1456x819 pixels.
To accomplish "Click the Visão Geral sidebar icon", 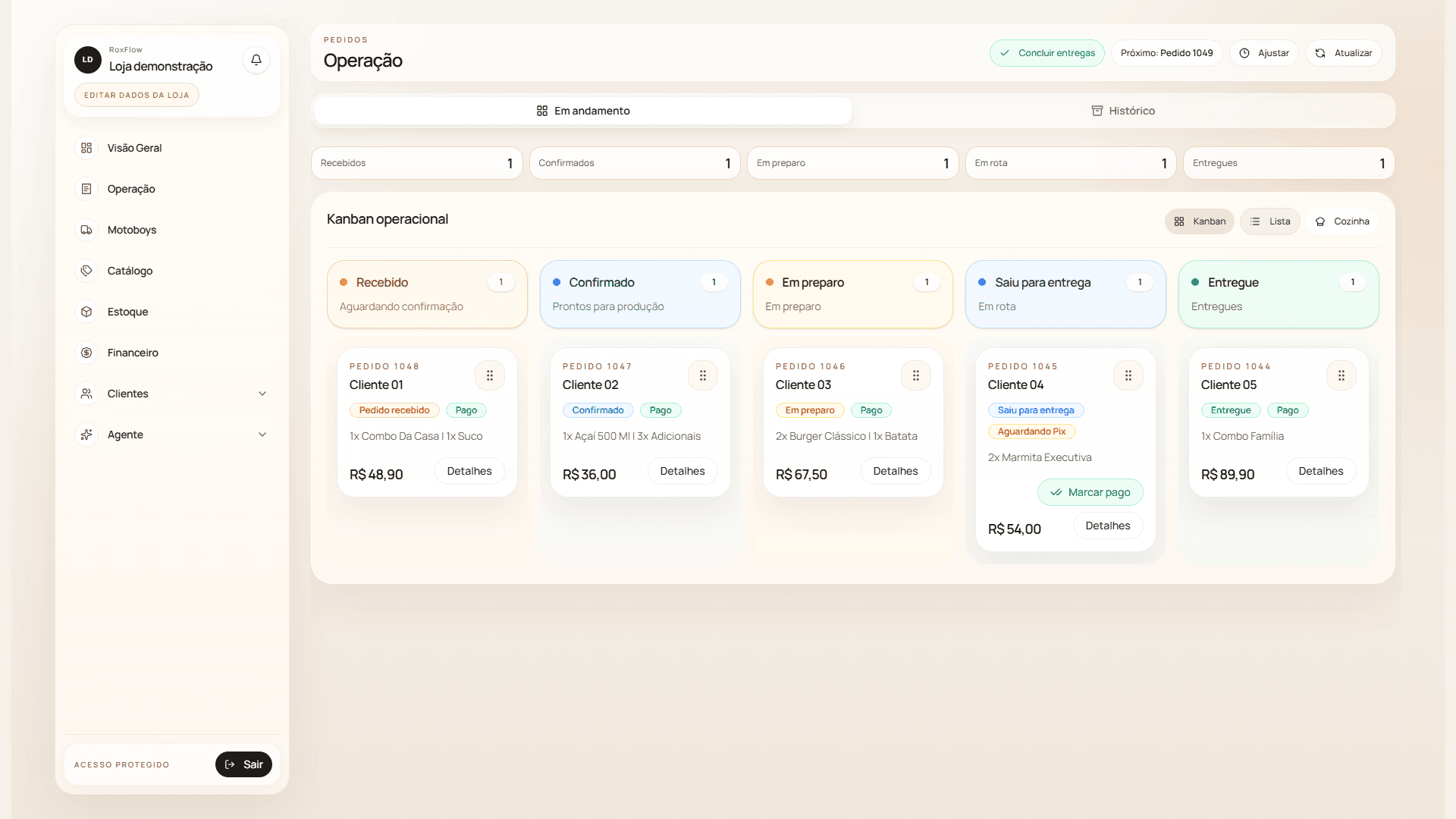I will tap(86, 148).
